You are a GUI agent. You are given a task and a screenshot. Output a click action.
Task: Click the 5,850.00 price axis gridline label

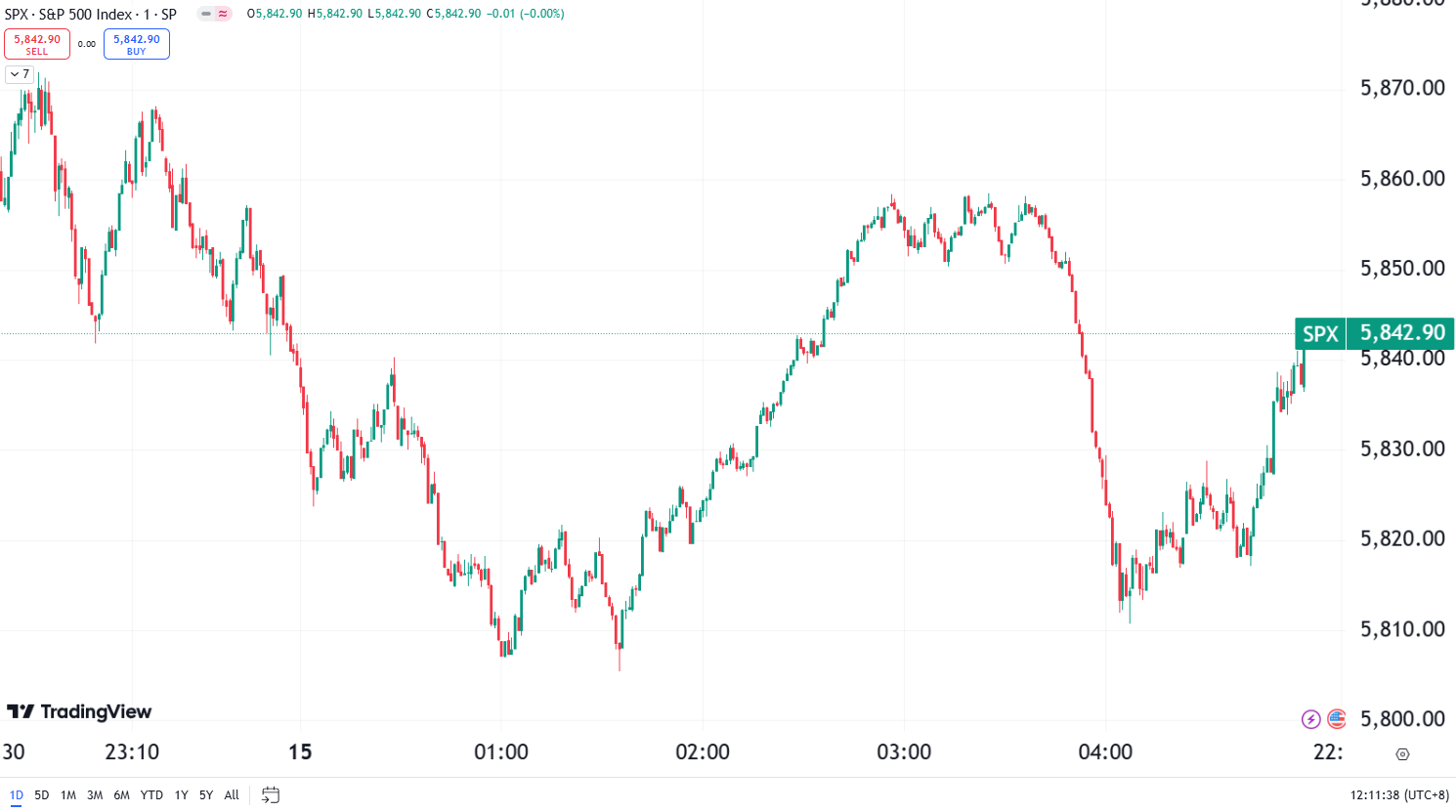(x=1403, y=267)
